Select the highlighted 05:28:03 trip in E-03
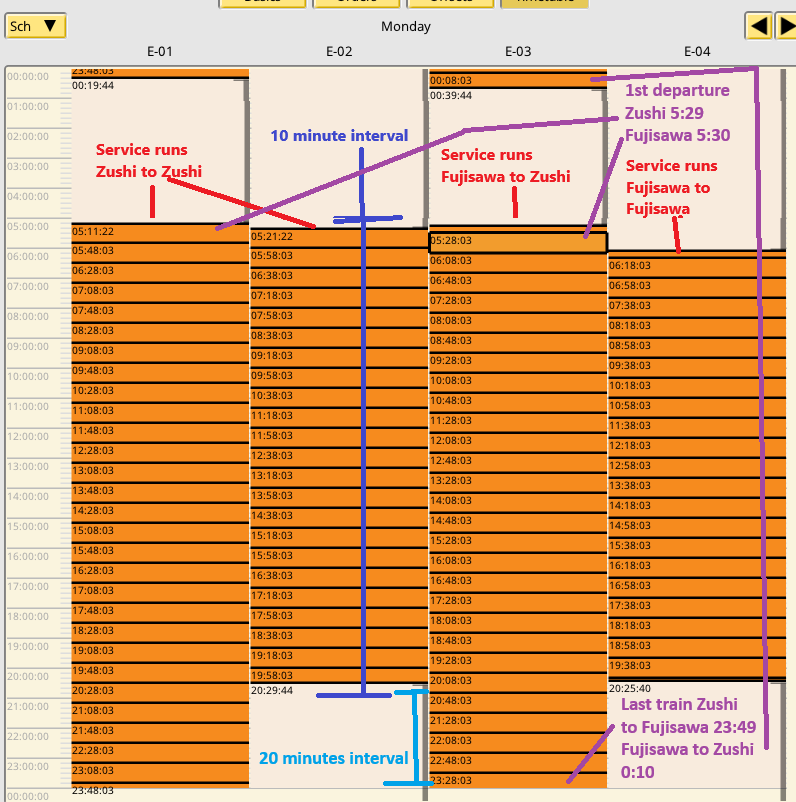The height and width of the screenshot is (802, 796). coord(518,242)
